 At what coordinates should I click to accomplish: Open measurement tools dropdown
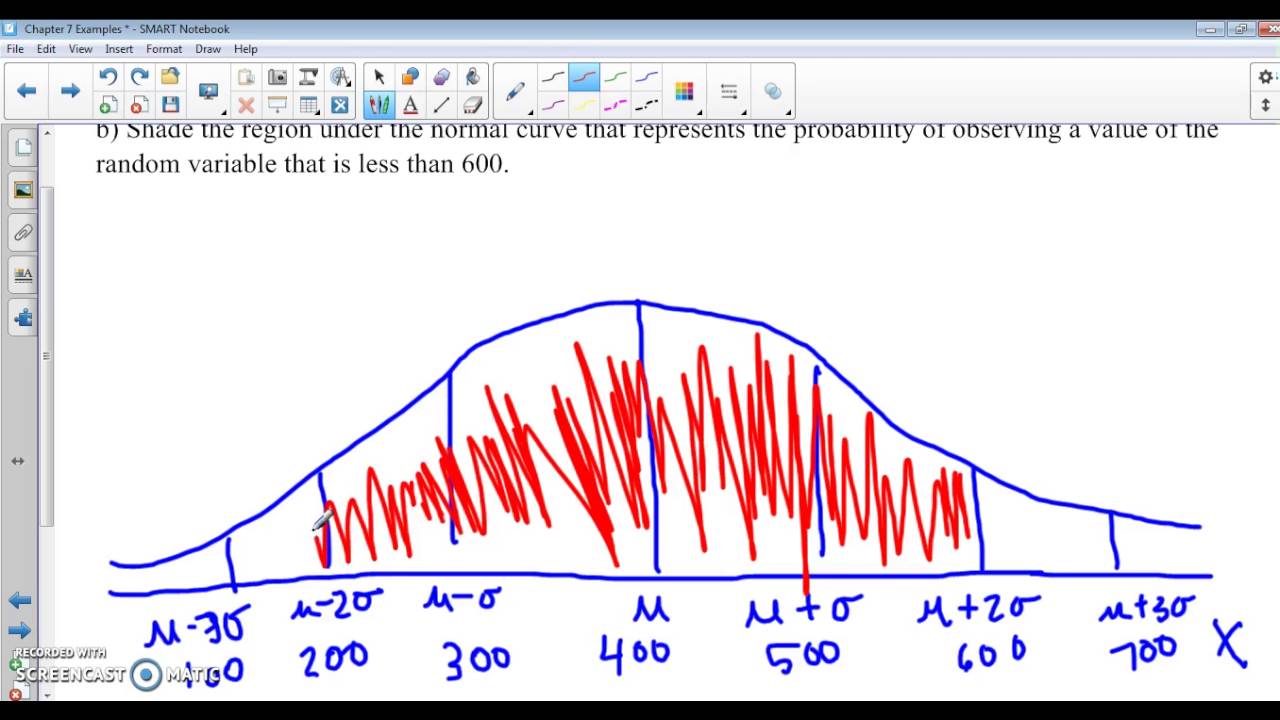click(x=340, y=77)
